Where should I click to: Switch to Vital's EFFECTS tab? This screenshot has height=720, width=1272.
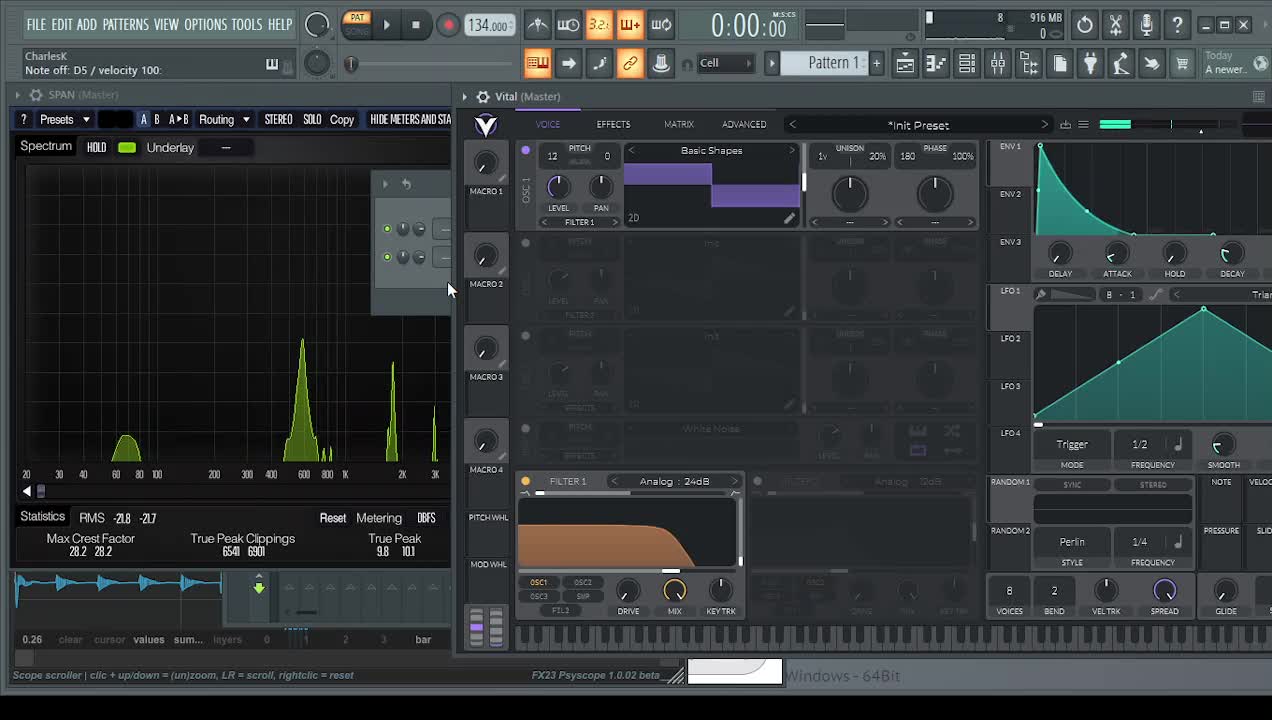point(613,124)
